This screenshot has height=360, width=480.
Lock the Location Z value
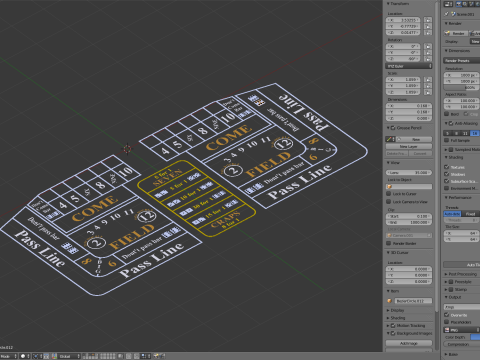tap(428, 33)
